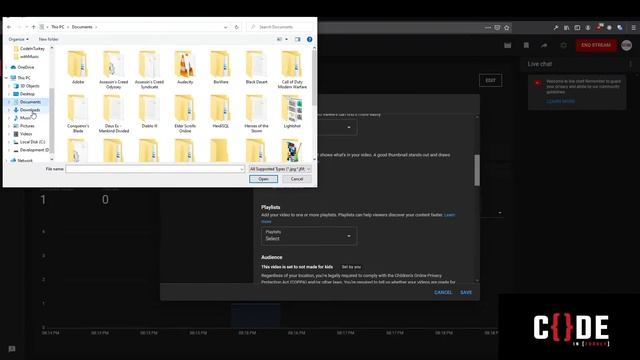
Task: Click the YouTube account avatar
Action: [x=627, y=45]
